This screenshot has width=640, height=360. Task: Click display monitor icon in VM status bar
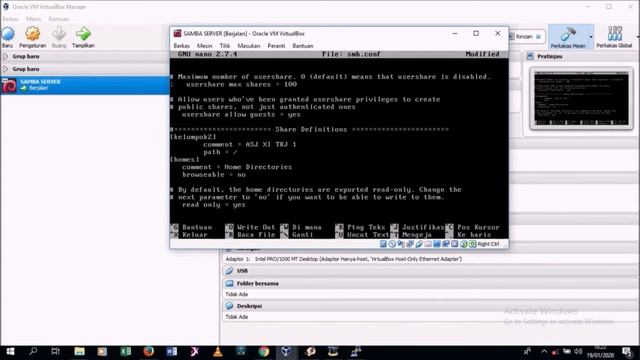(437, 244)
